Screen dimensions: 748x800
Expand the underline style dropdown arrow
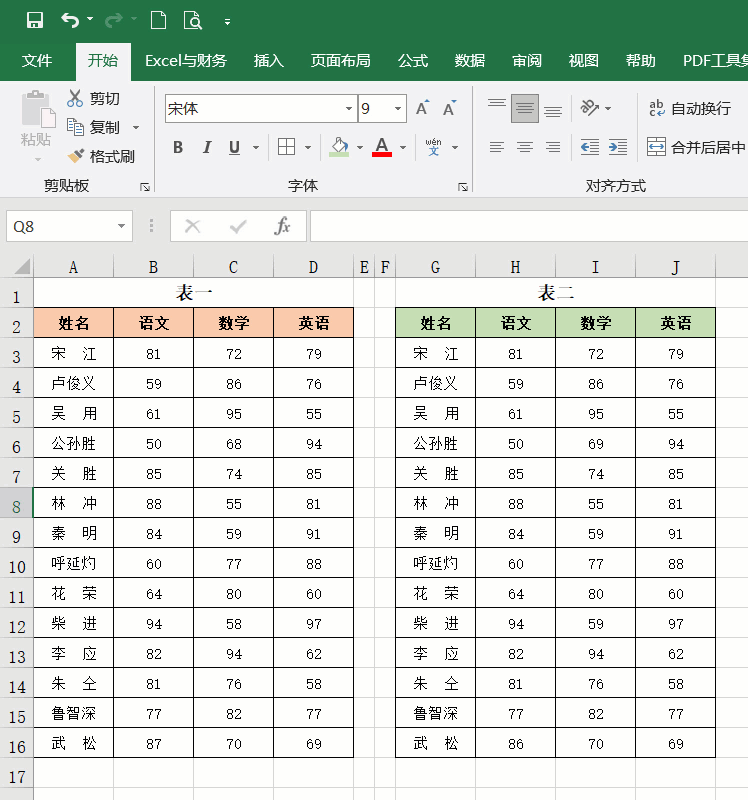pyautogui.click(x=256, y=147)
